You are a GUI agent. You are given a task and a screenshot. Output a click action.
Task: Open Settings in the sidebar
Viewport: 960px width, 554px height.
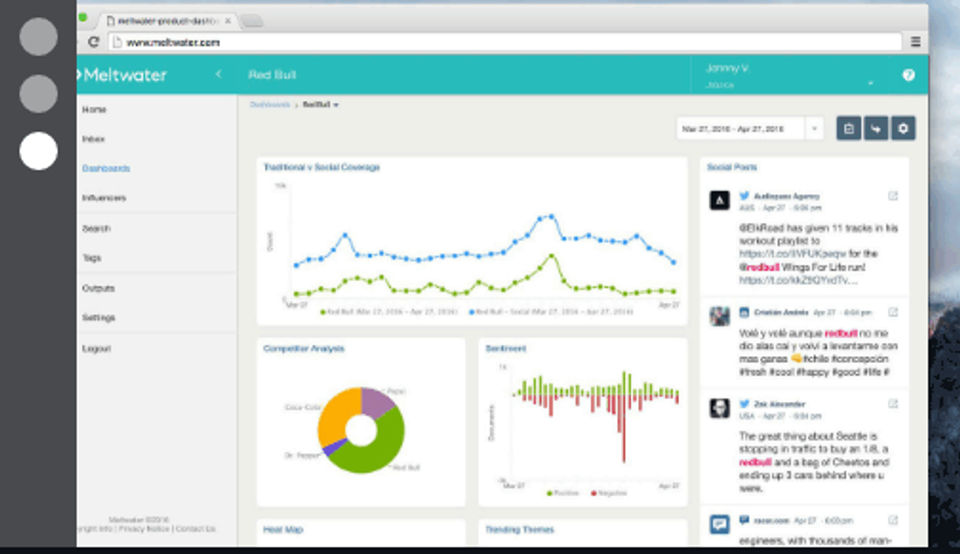click(99, 318)
